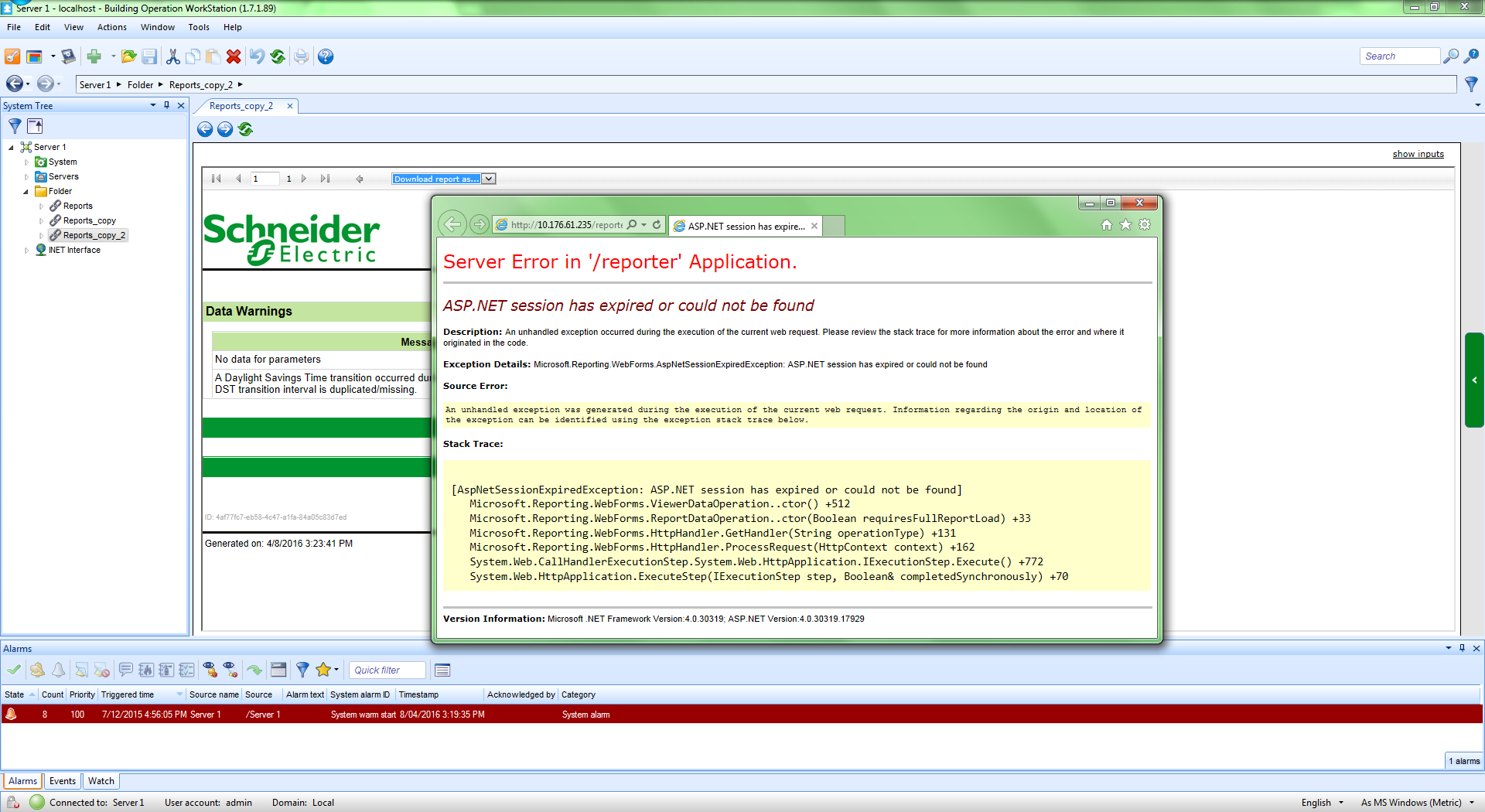The width and height of the screenshot is (1485, 812).
Task: Open the System Tree pane options arrow
Action: coord(153,105)
